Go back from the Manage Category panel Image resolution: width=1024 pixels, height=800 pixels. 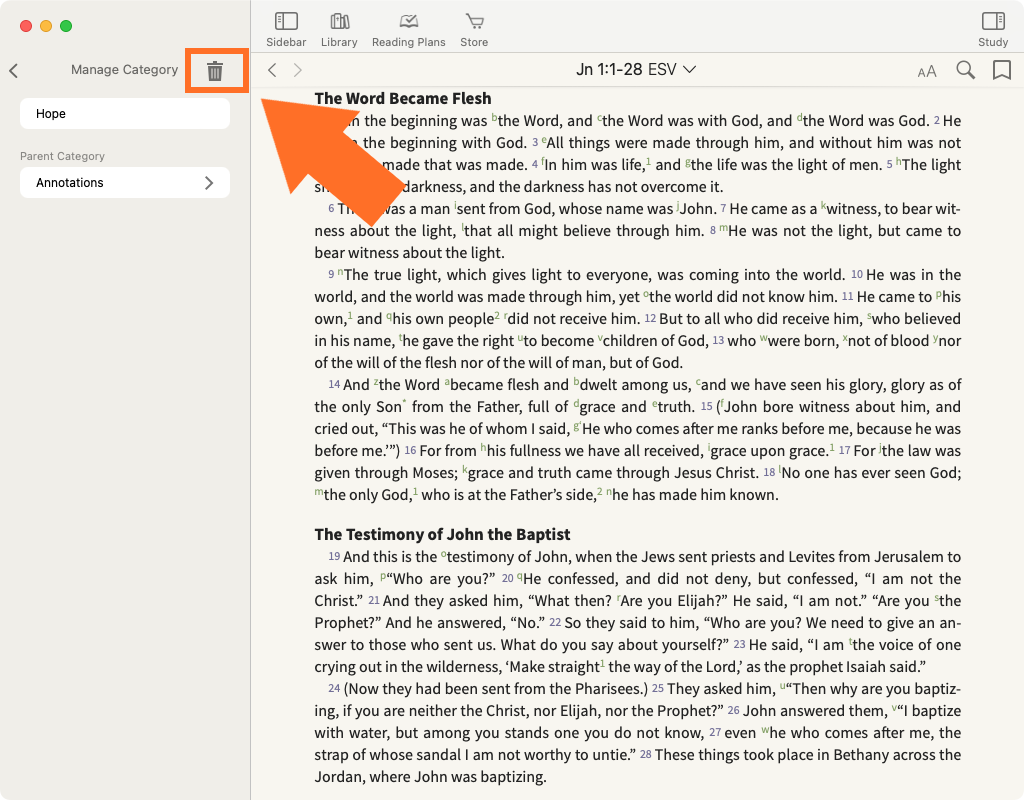point(14,71)
